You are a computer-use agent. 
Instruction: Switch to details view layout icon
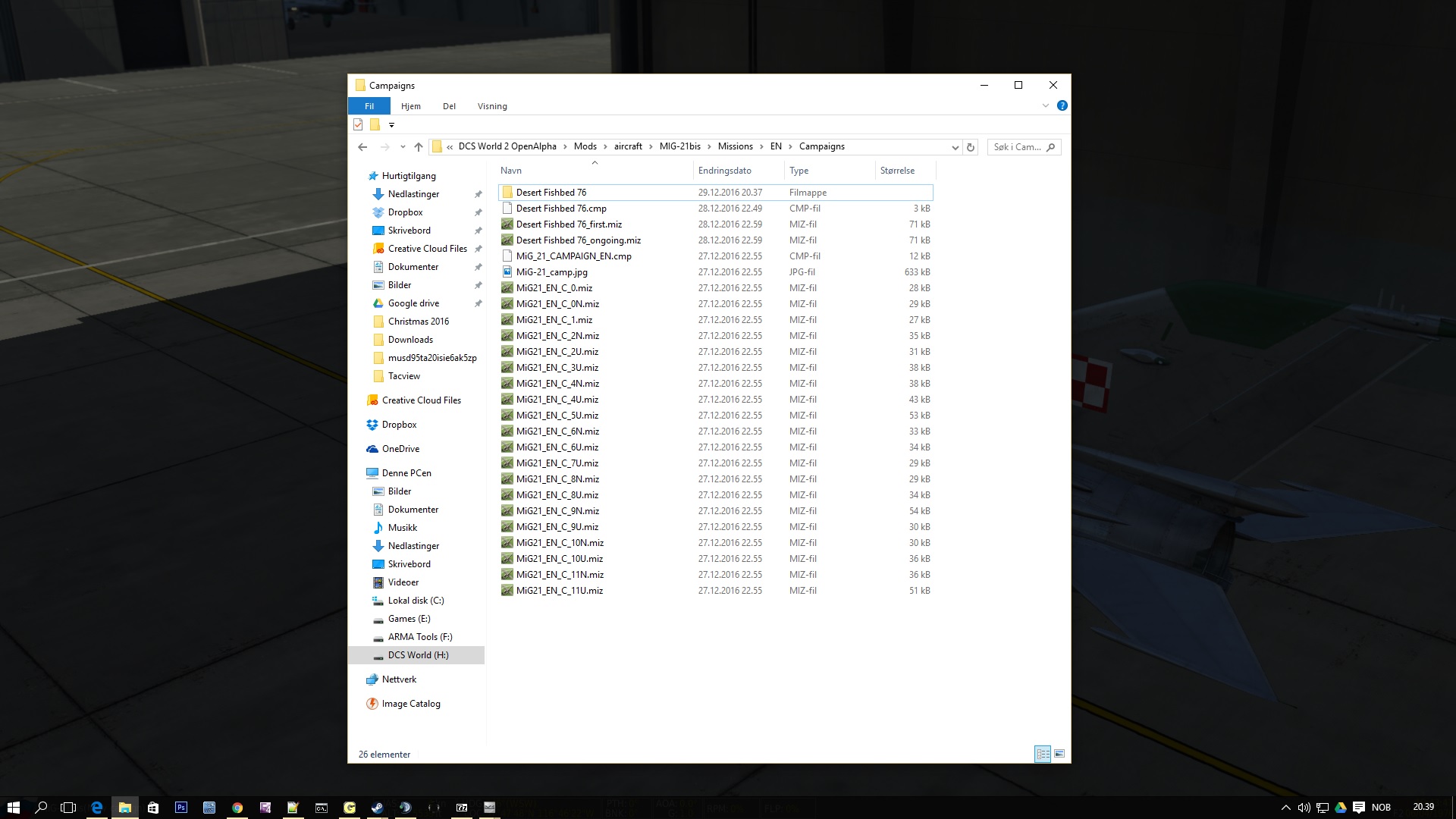point(1043,754)
